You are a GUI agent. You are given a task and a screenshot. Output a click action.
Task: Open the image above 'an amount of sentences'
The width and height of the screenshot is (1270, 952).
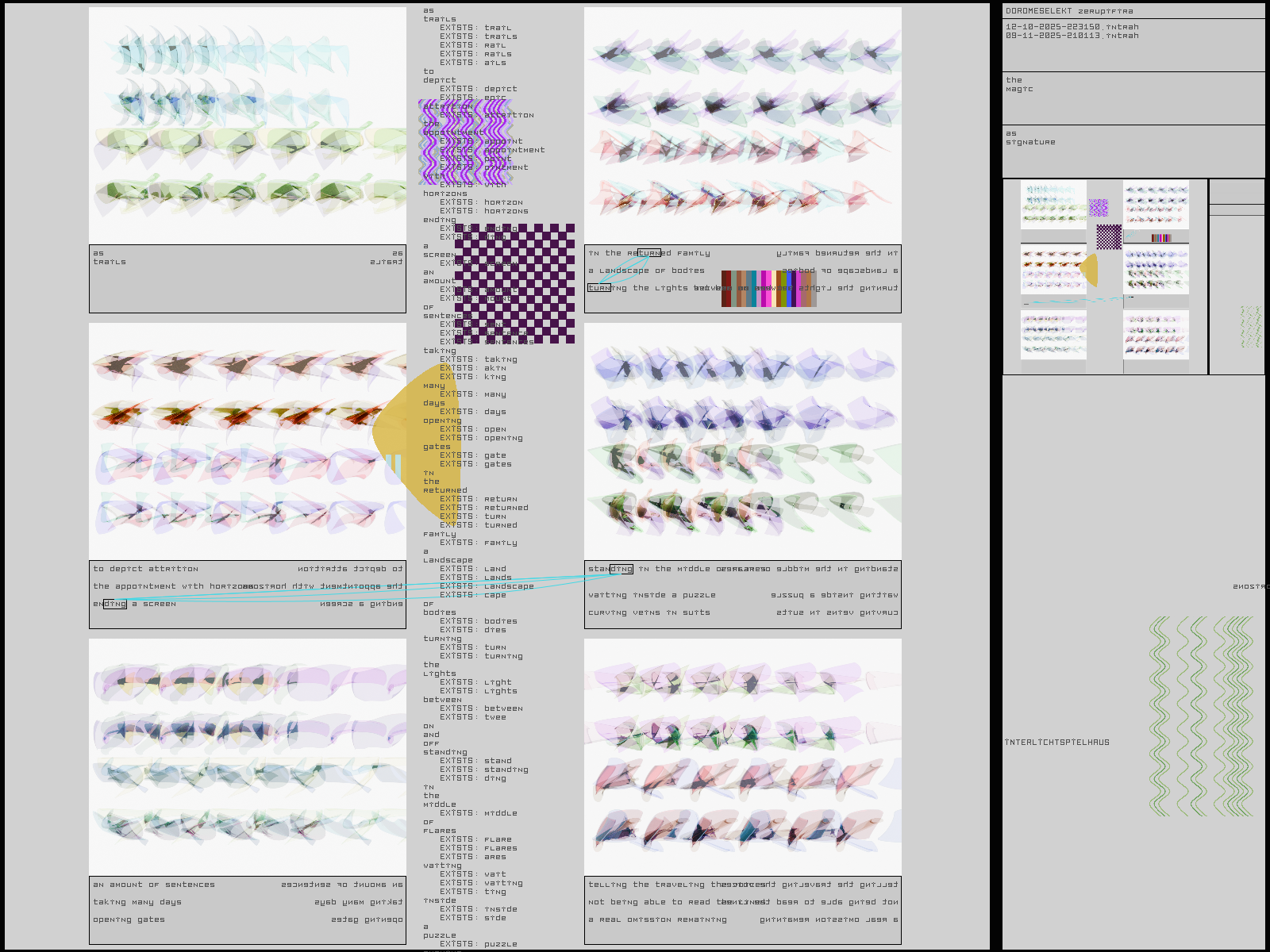[248, 756]
